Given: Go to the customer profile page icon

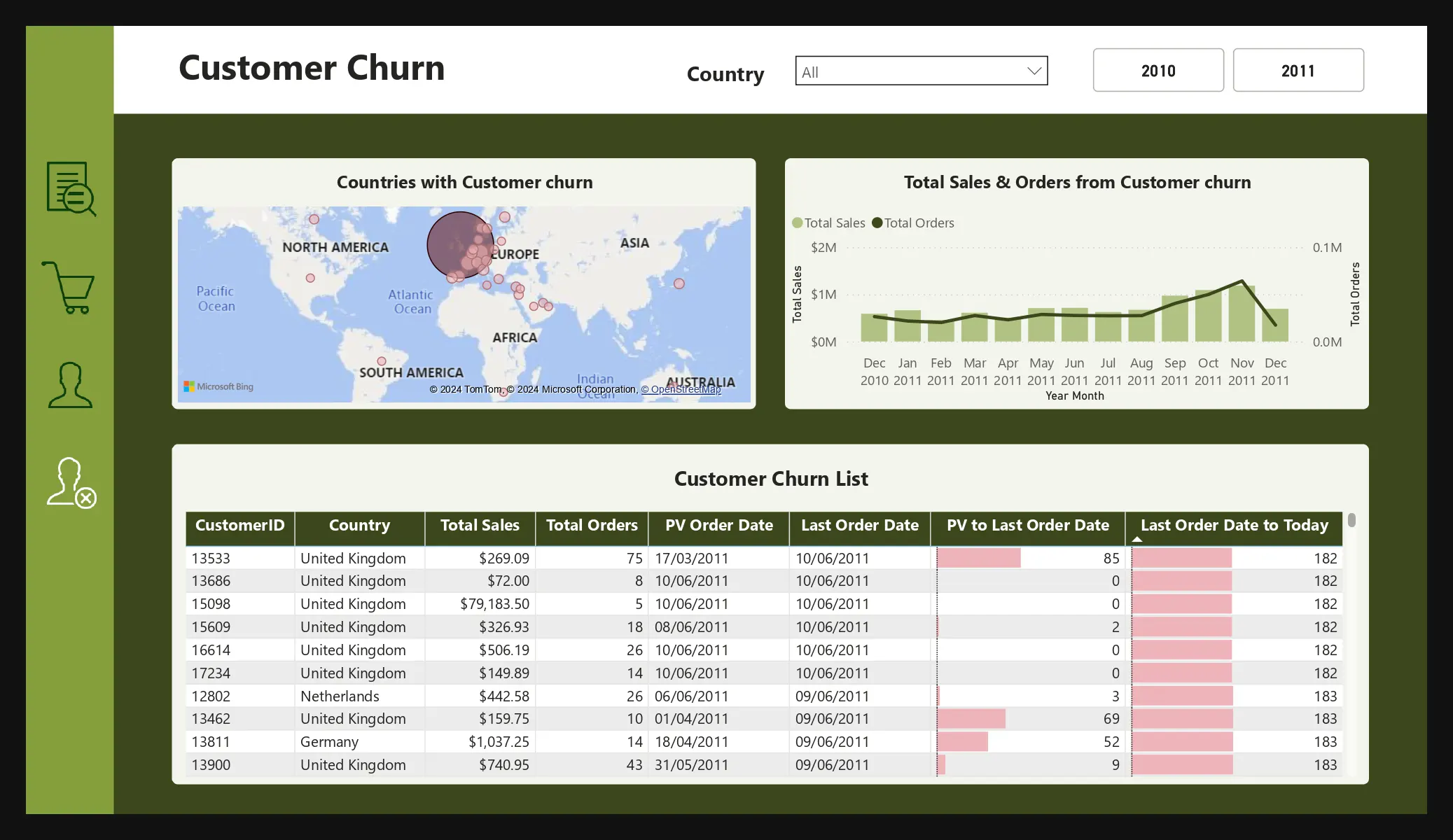Looking at the screenshot, I should (x=69, y=385).
